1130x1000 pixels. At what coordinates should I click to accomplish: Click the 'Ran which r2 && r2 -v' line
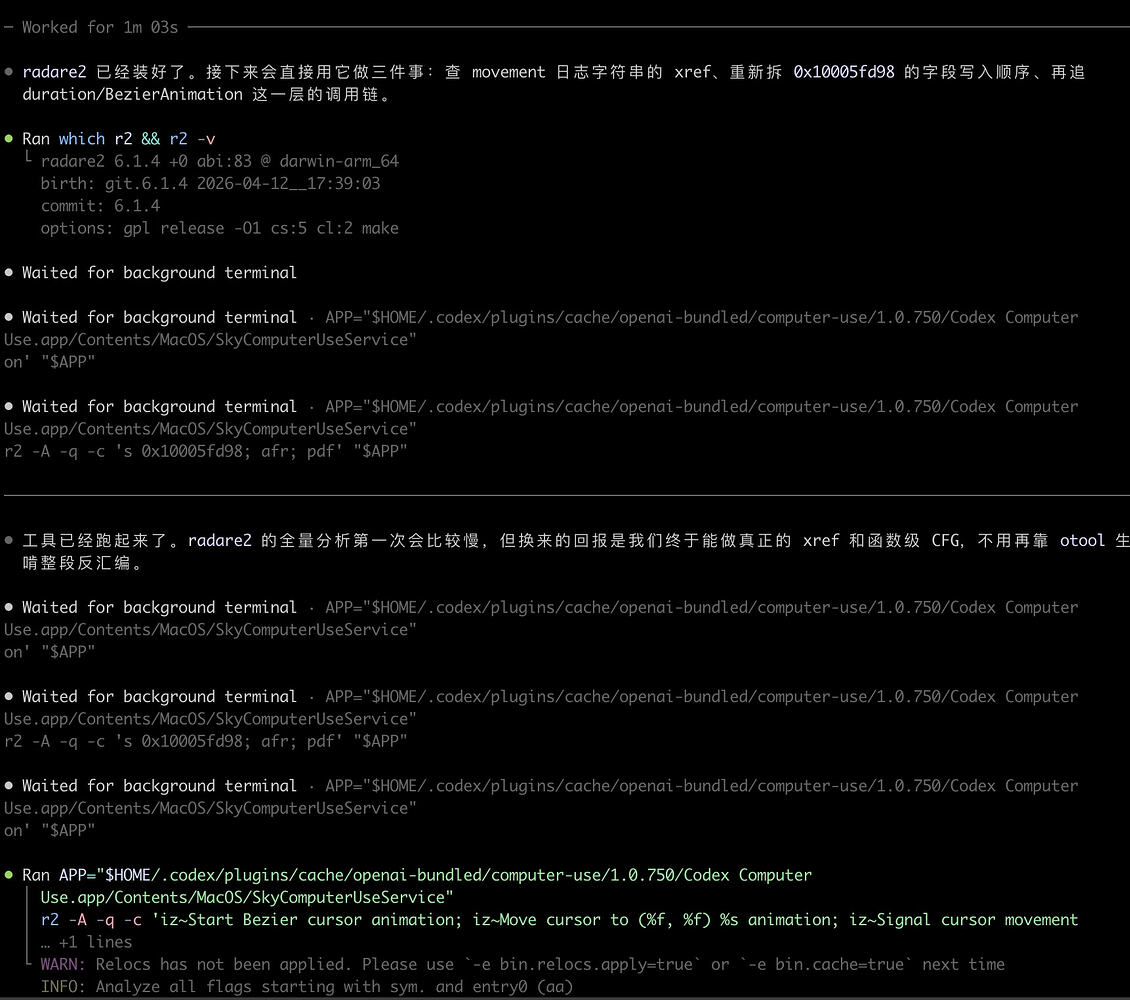pos(118,138)
